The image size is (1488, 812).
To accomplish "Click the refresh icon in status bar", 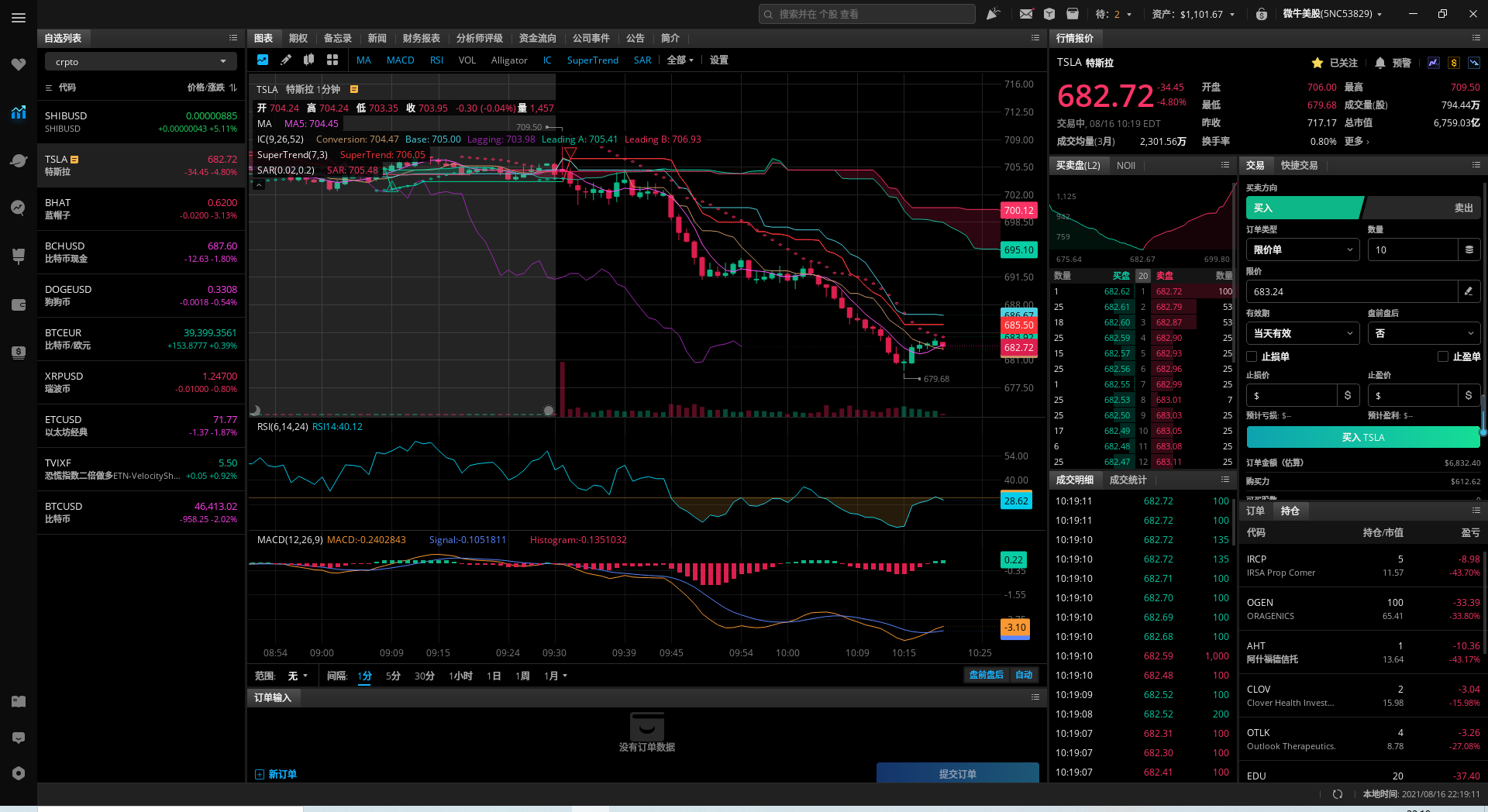I will pos(1338,794).
